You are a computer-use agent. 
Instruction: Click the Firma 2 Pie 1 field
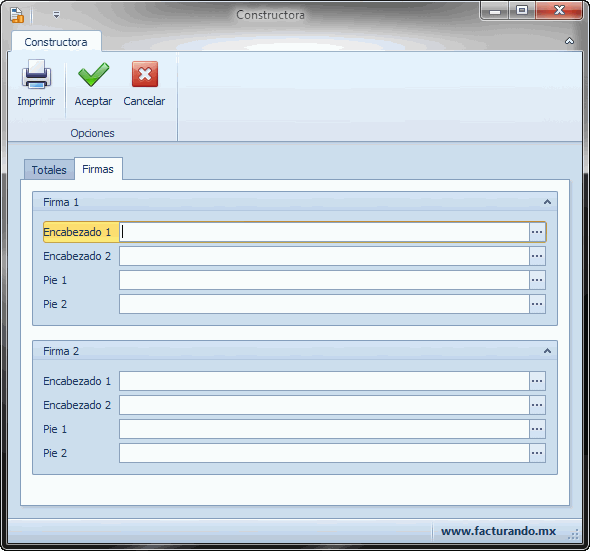(324, 429)
